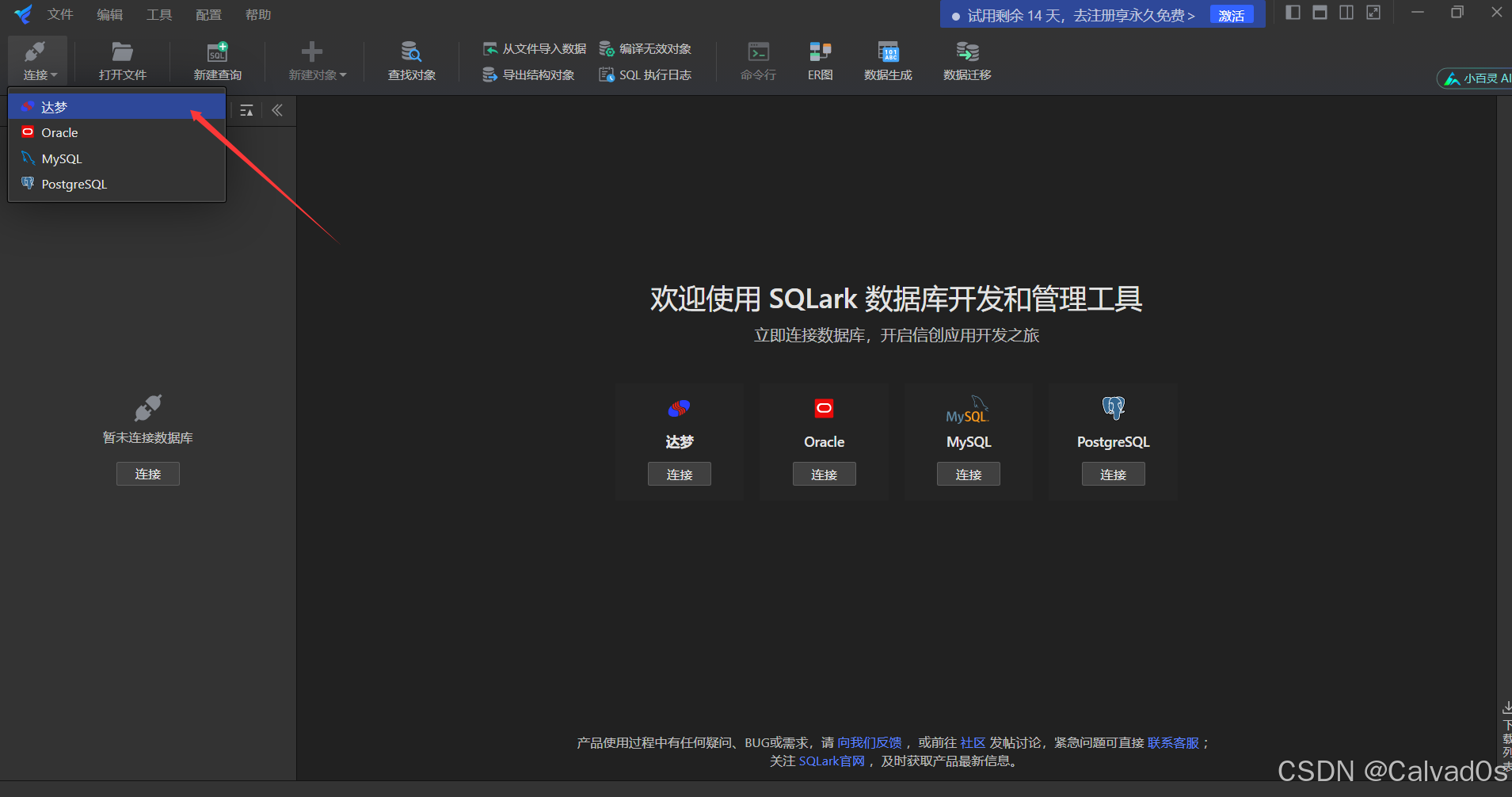Open the 联系客服 link

pyautogui.click(x=1173, y=742)
